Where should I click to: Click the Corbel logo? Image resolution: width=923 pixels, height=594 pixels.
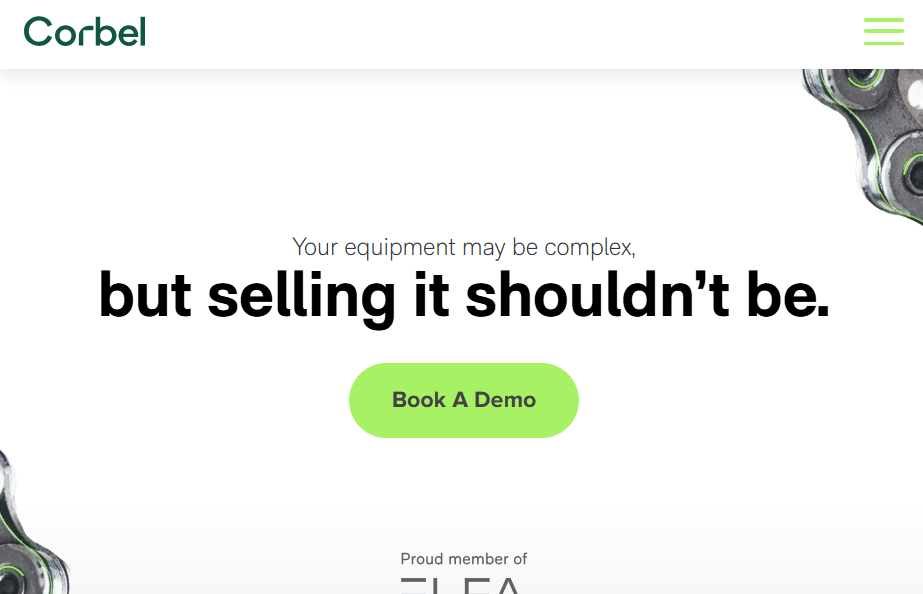[x=85, y=32]
